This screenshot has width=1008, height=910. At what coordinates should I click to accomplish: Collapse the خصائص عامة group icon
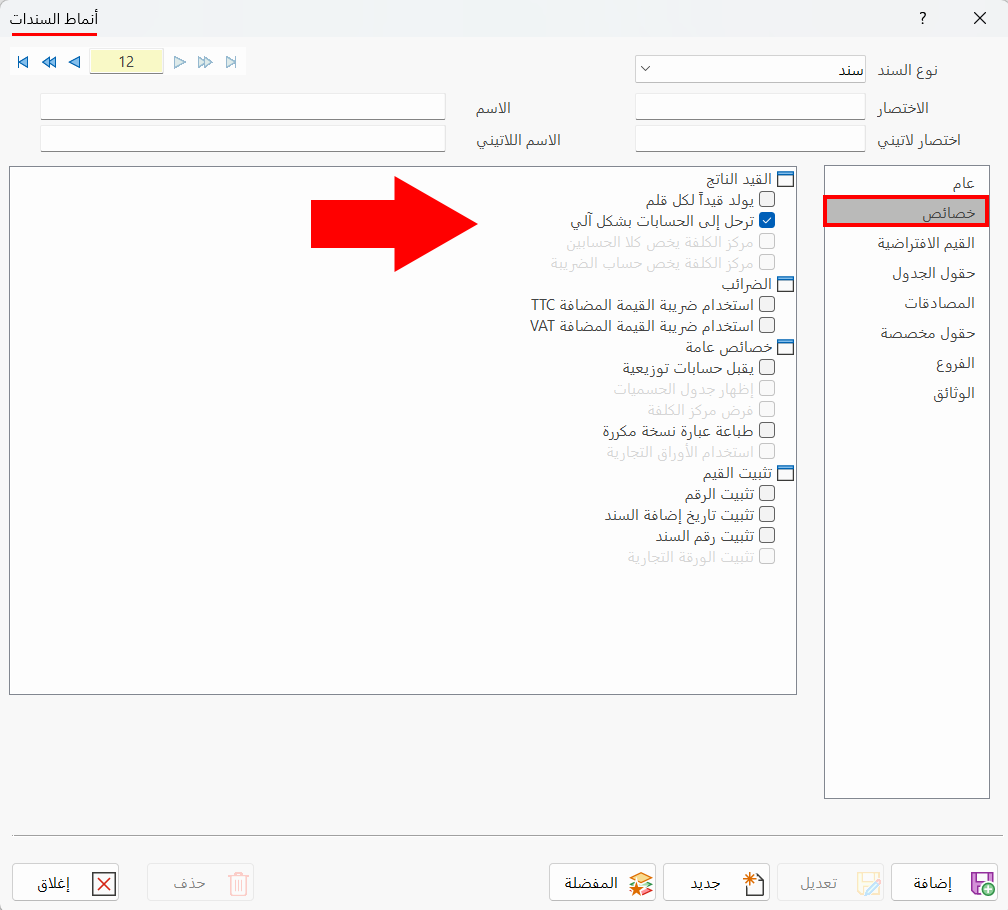tap(786, 347)
